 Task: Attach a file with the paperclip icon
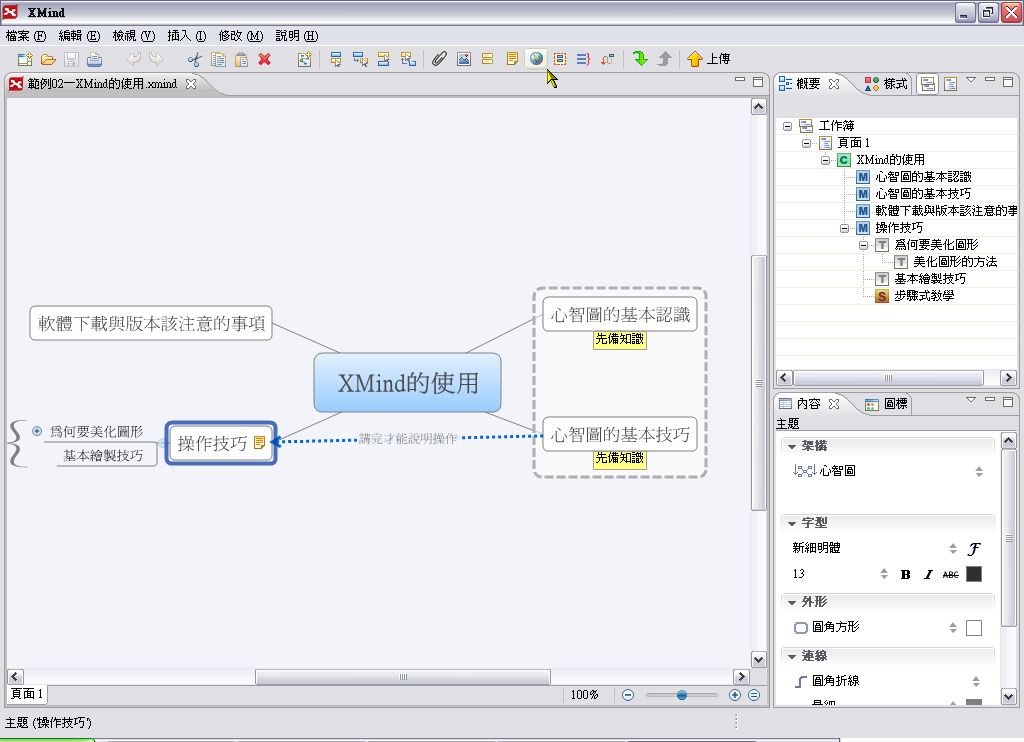pos(440,59)
